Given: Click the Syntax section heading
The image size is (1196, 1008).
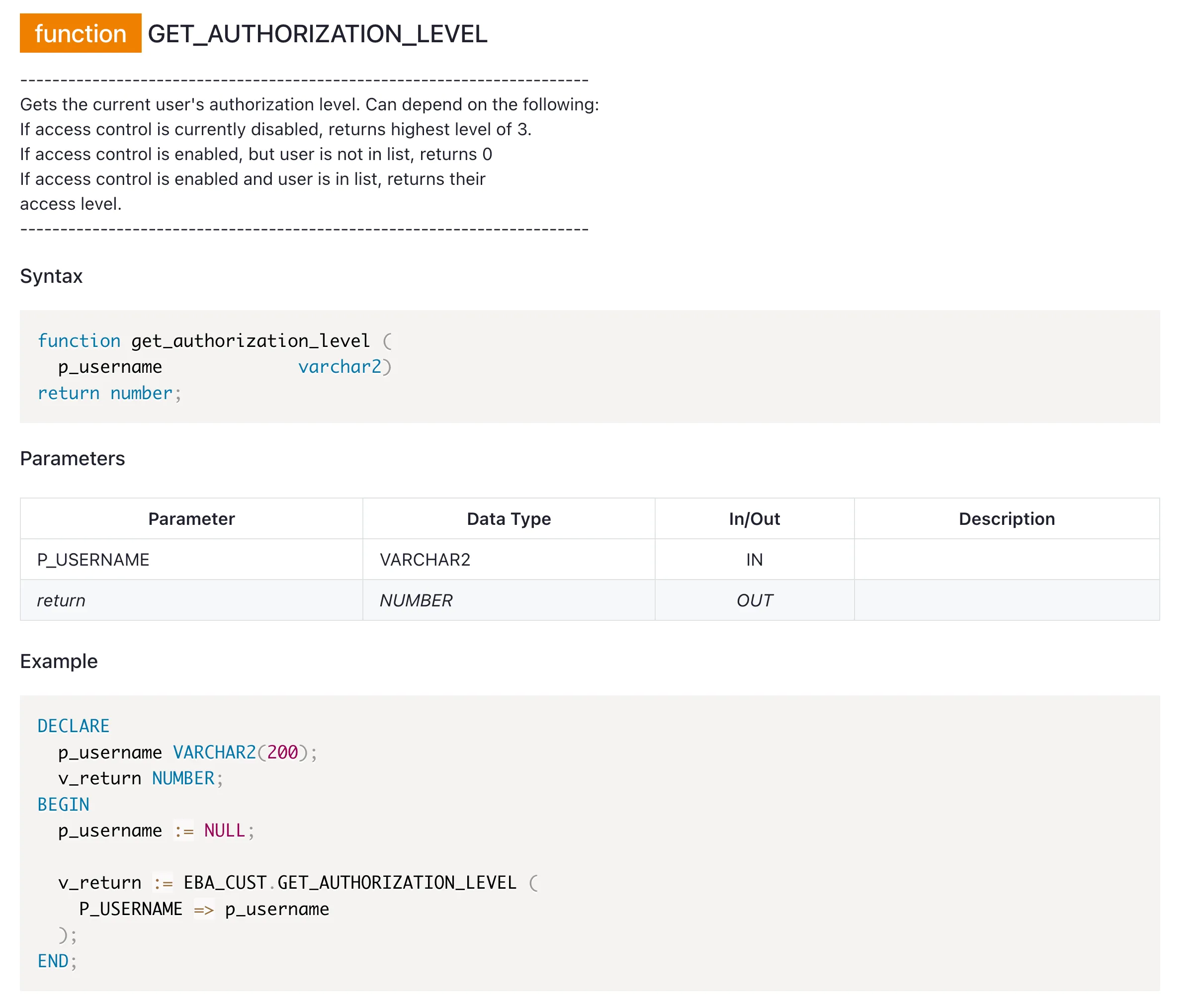Looking at the screenshot, I should pyautogui.click(x=51, y=276).
